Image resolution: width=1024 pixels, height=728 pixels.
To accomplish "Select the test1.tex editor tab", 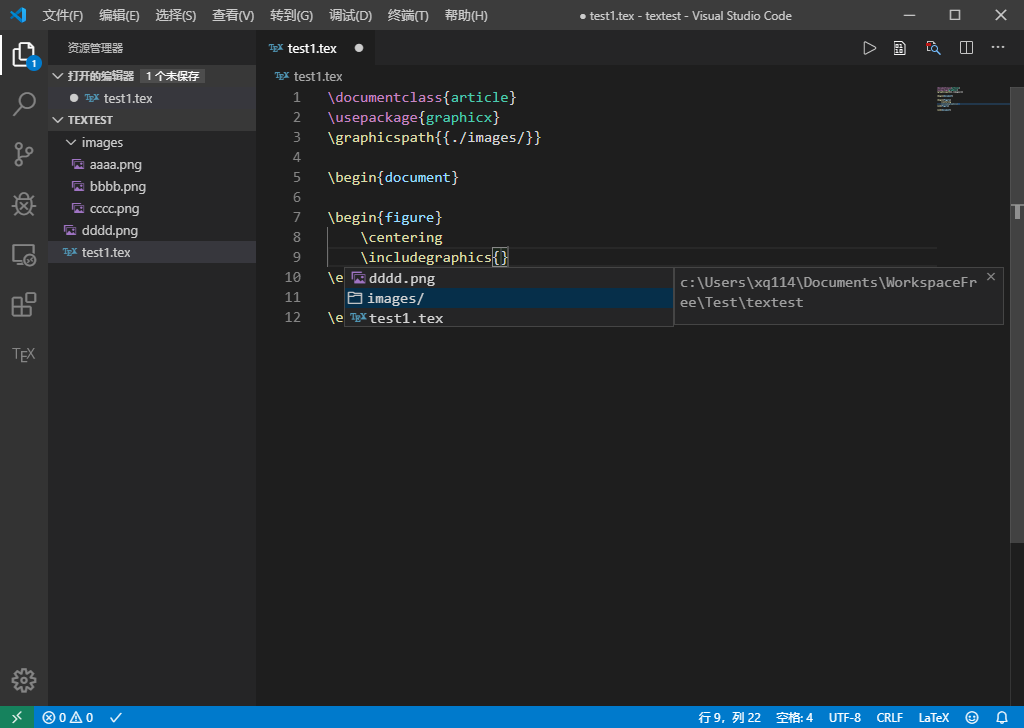I will (315, 48).
